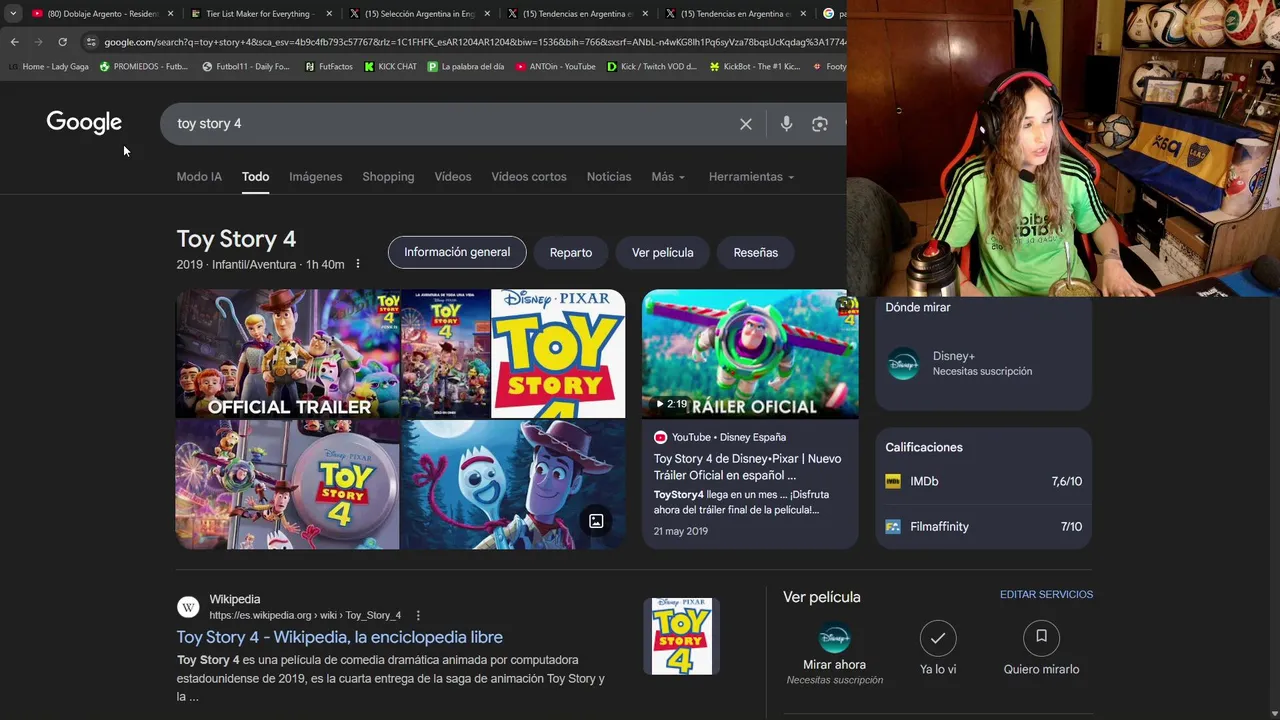
Task: Switch to Modo IA tab
Action: click(x=199, y=177)
